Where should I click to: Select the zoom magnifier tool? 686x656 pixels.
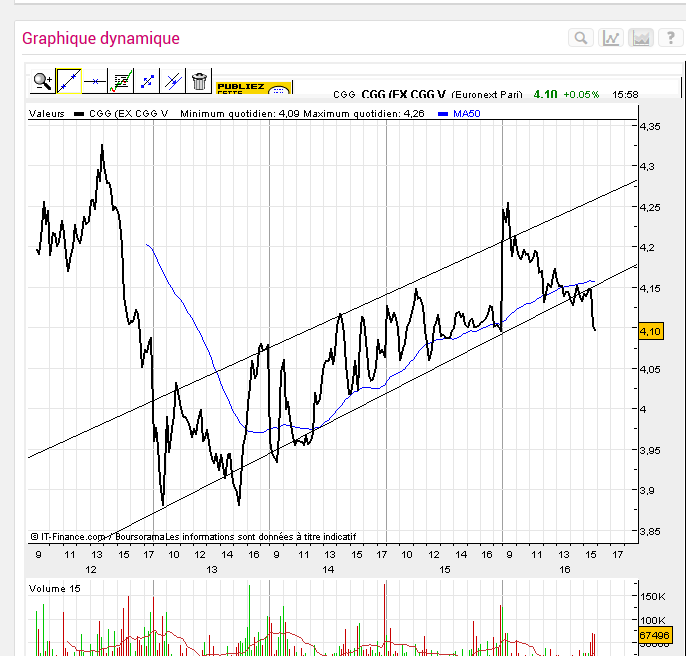coord(42,81)
